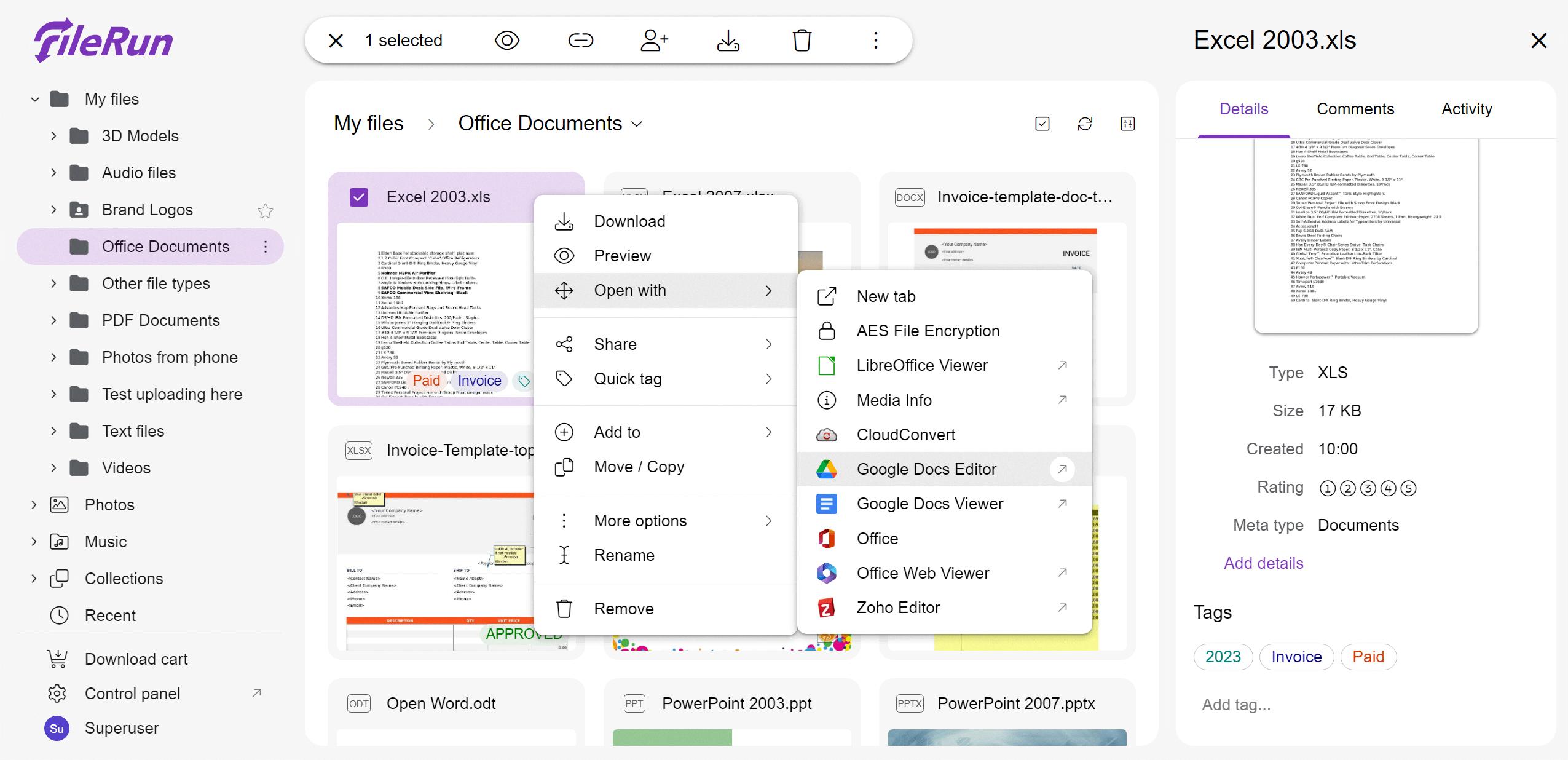Screen dimensions: 1568x760
Task: Click the Add details link
Action: point(1263,563)
